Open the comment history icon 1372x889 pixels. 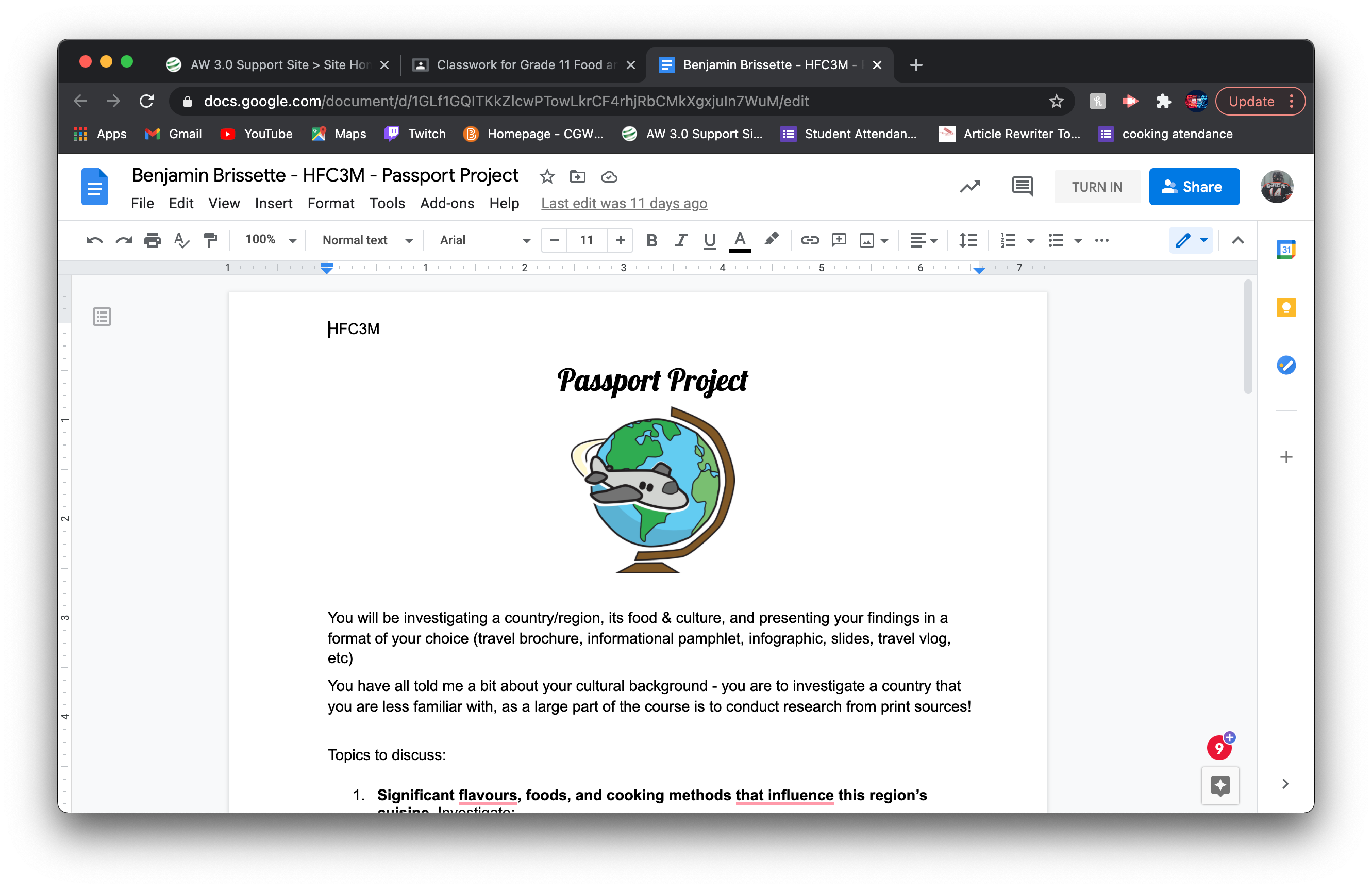pos(1022,186)
